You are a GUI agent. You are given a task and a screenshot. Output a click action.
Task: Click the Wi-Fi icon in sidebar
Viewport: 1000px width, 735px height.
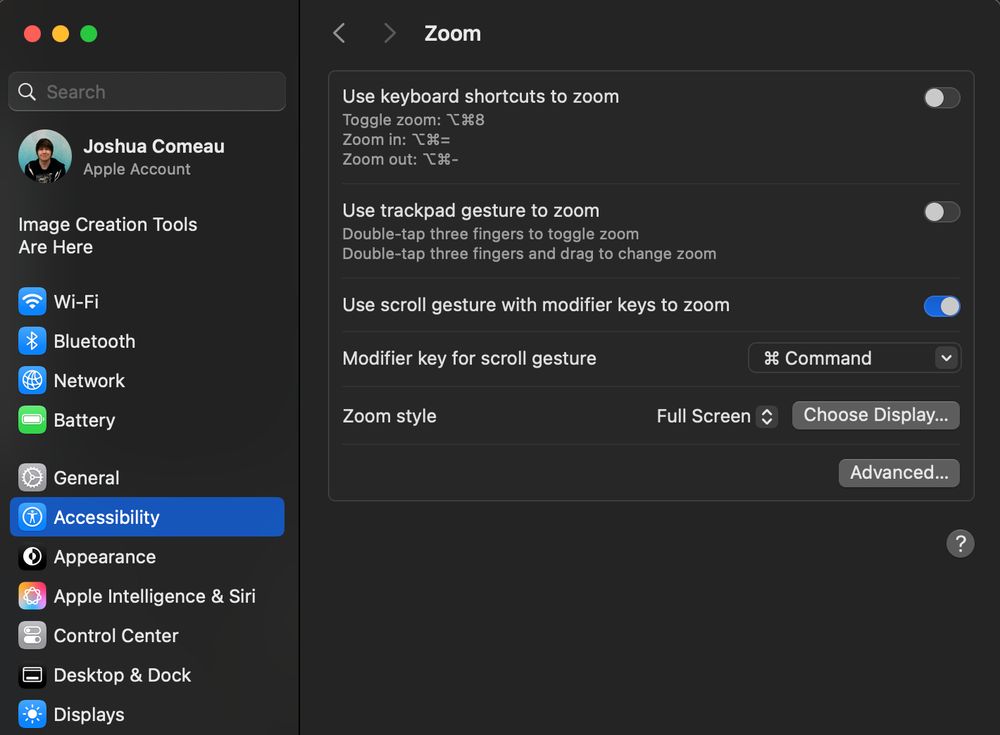[32, 302]
